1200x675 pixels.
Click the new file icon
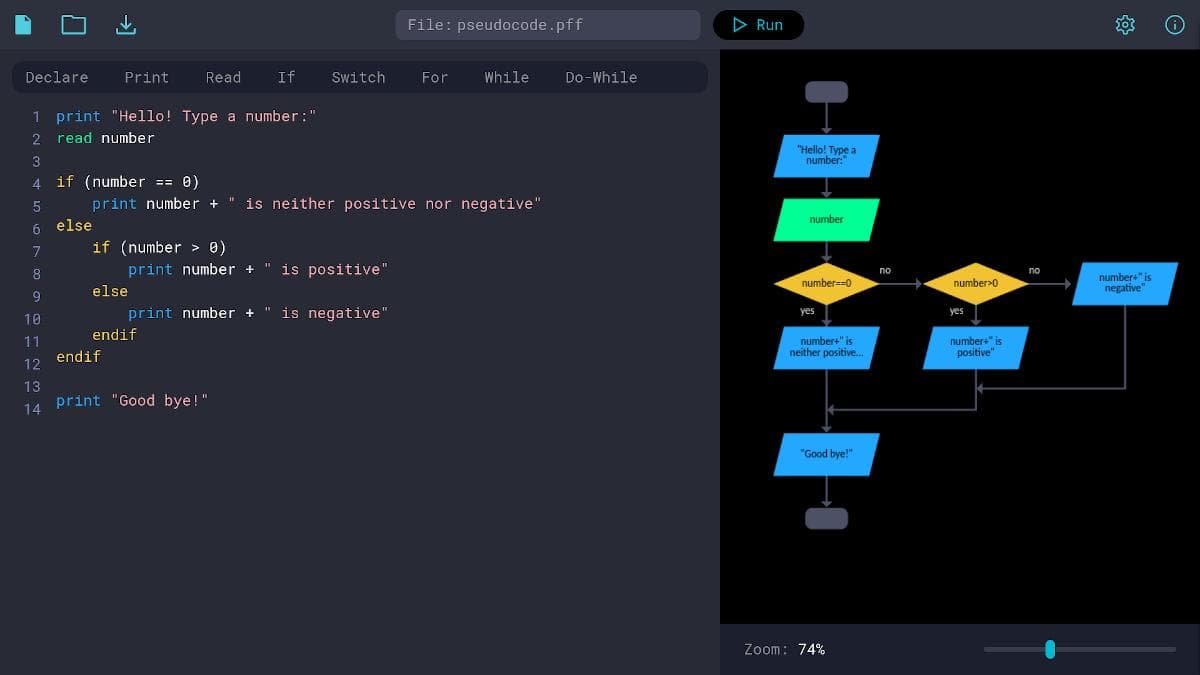click(23, 25)
